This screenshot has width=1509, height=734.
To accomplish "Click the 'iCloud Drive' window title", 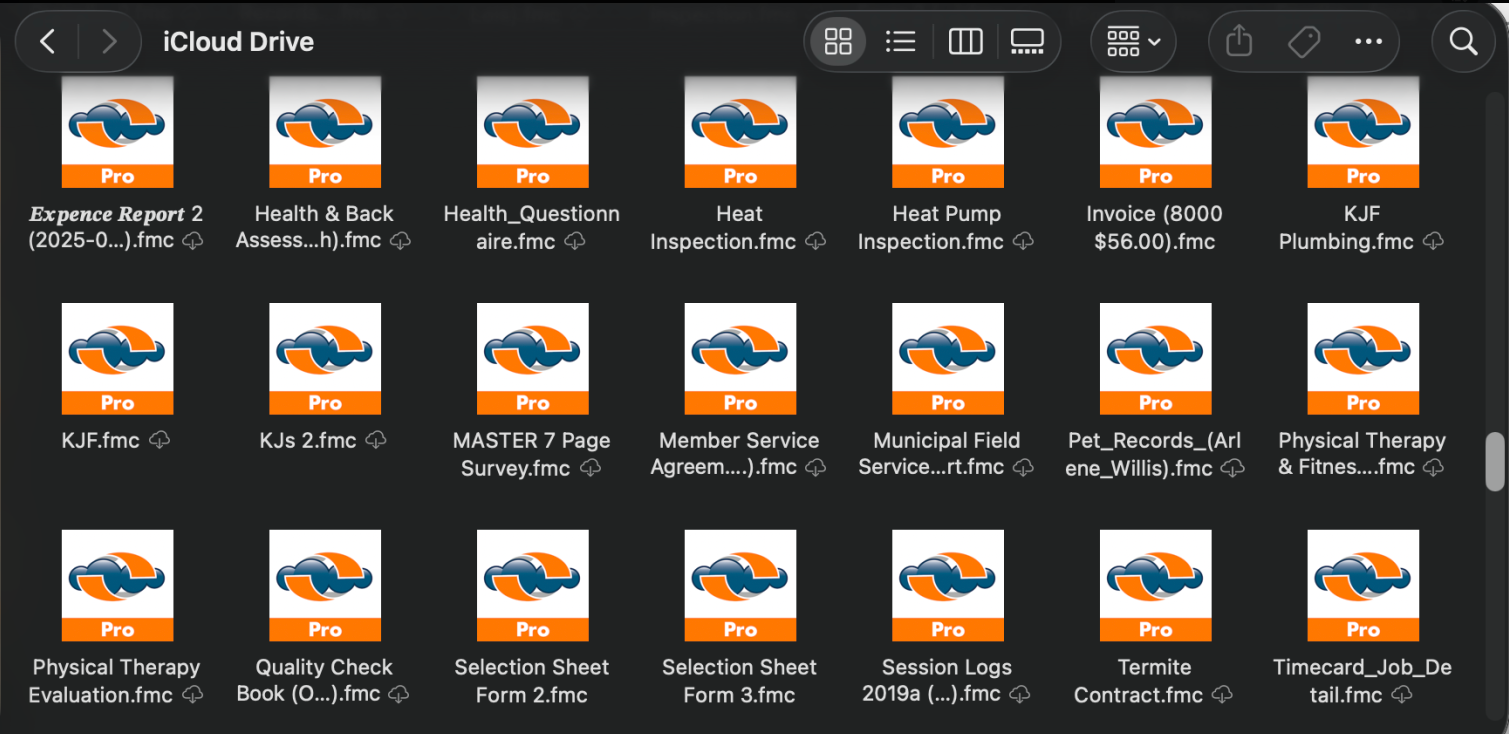I will click(238, 42).
